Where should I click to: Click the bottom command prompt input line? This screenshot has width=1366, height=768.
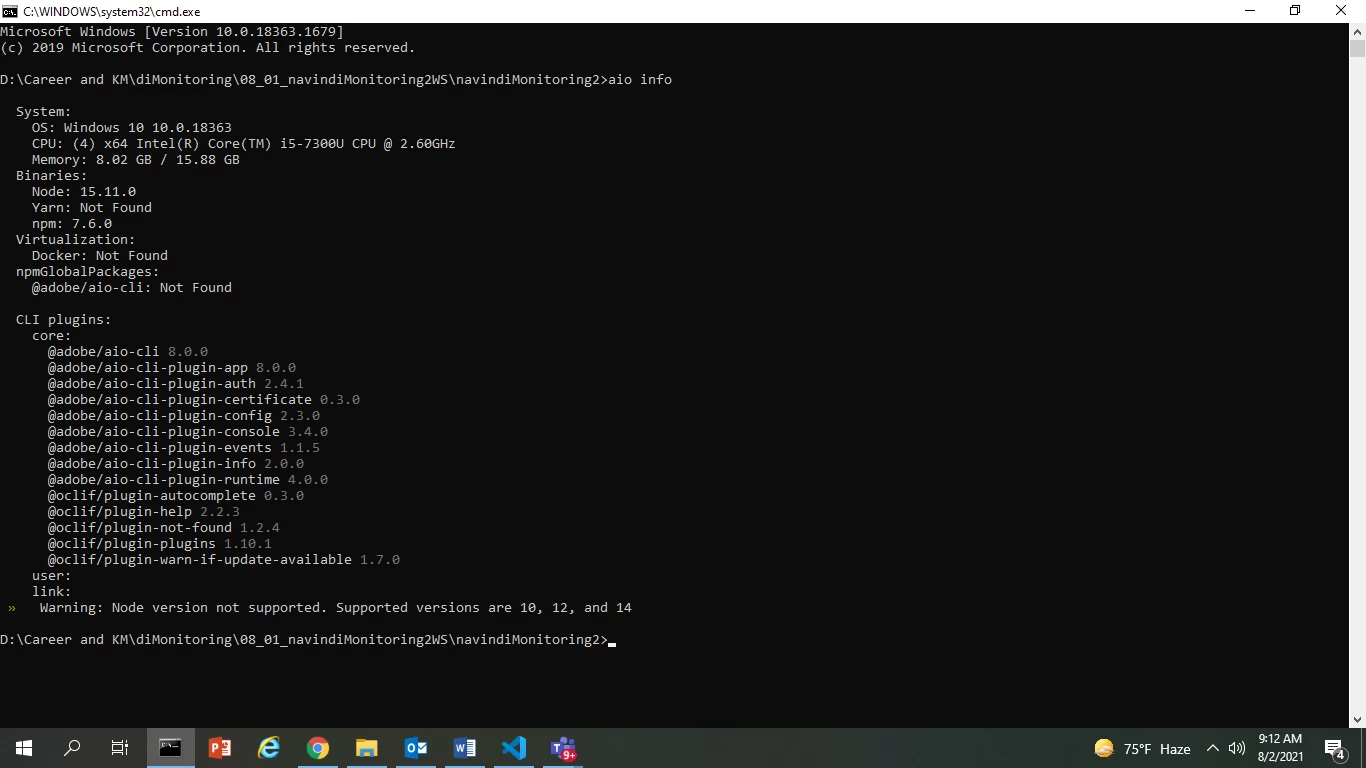coord(308,639)
